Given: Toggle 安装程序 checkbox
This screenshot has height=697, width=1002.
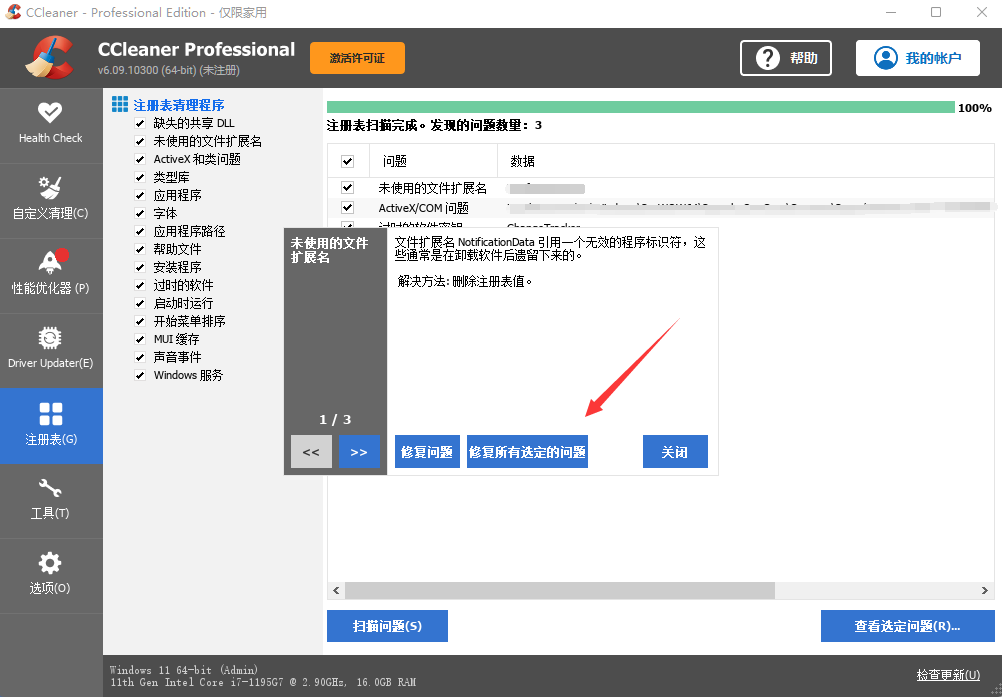Looking at the screenshot, I should [x=140, y=267].
